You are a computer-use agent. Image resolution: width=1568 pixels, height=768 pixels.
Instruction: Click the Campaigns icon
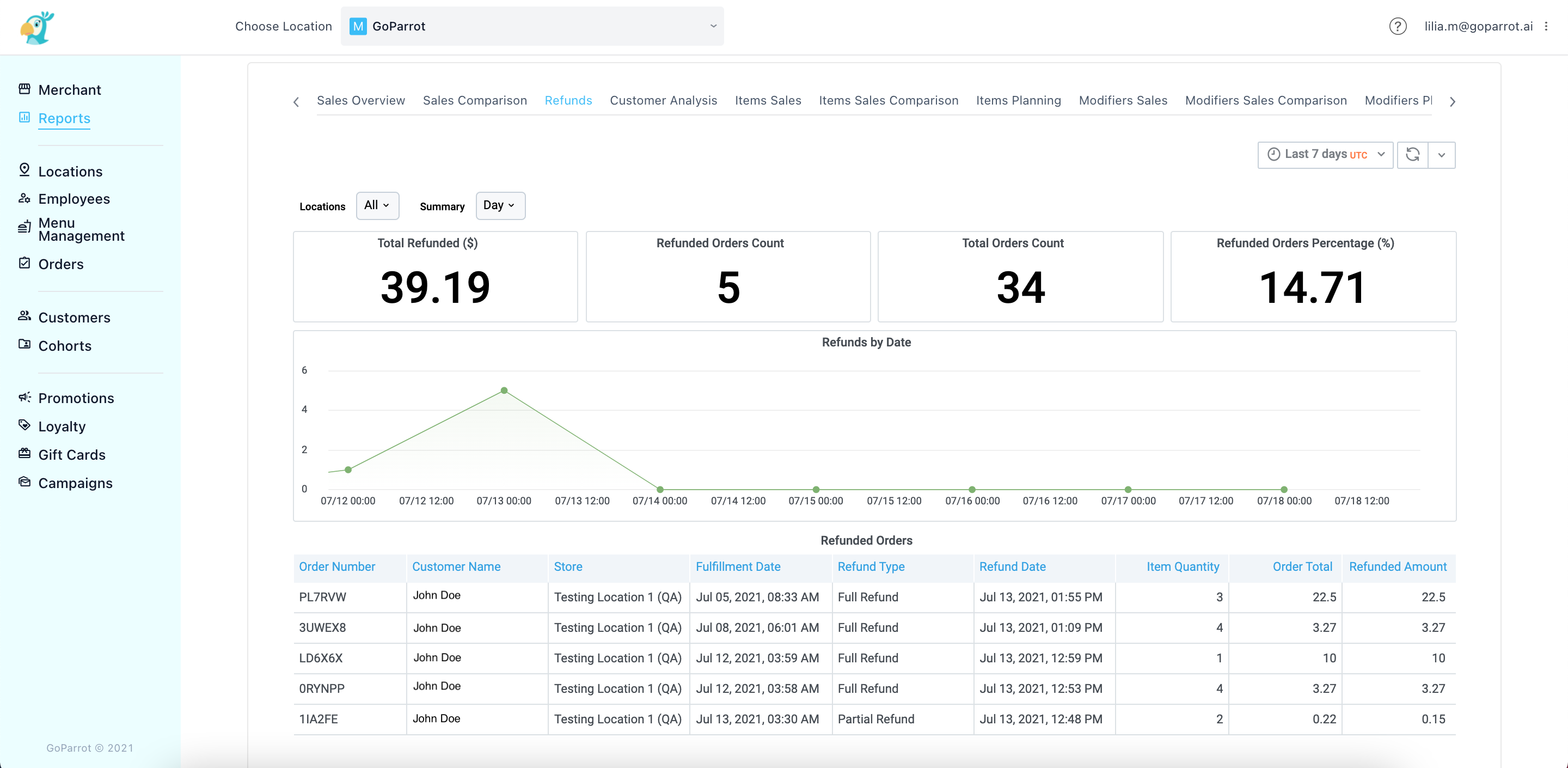pos(24,481)
